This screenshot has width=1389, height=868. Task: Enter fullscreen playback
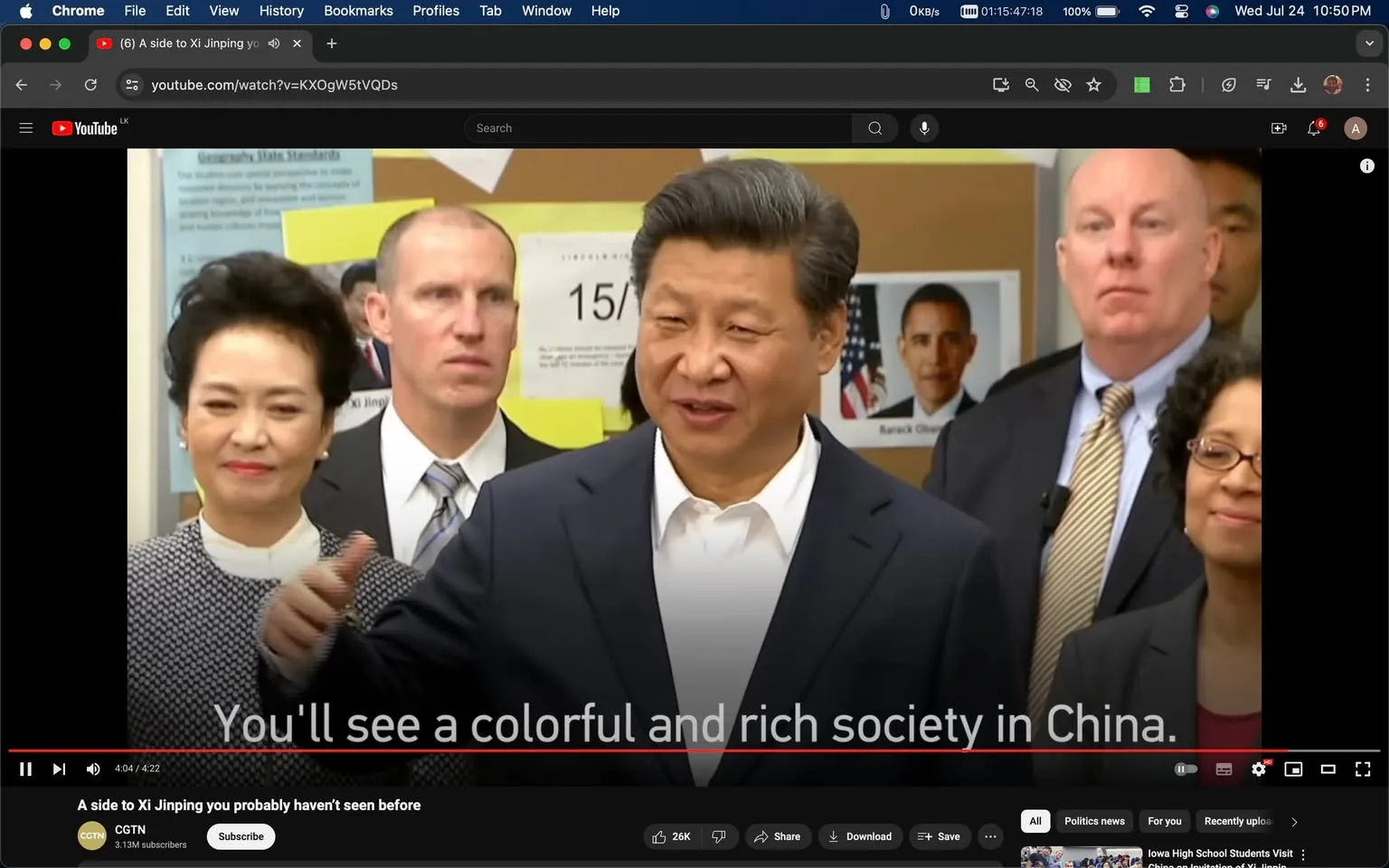(x=1362, y=769)
